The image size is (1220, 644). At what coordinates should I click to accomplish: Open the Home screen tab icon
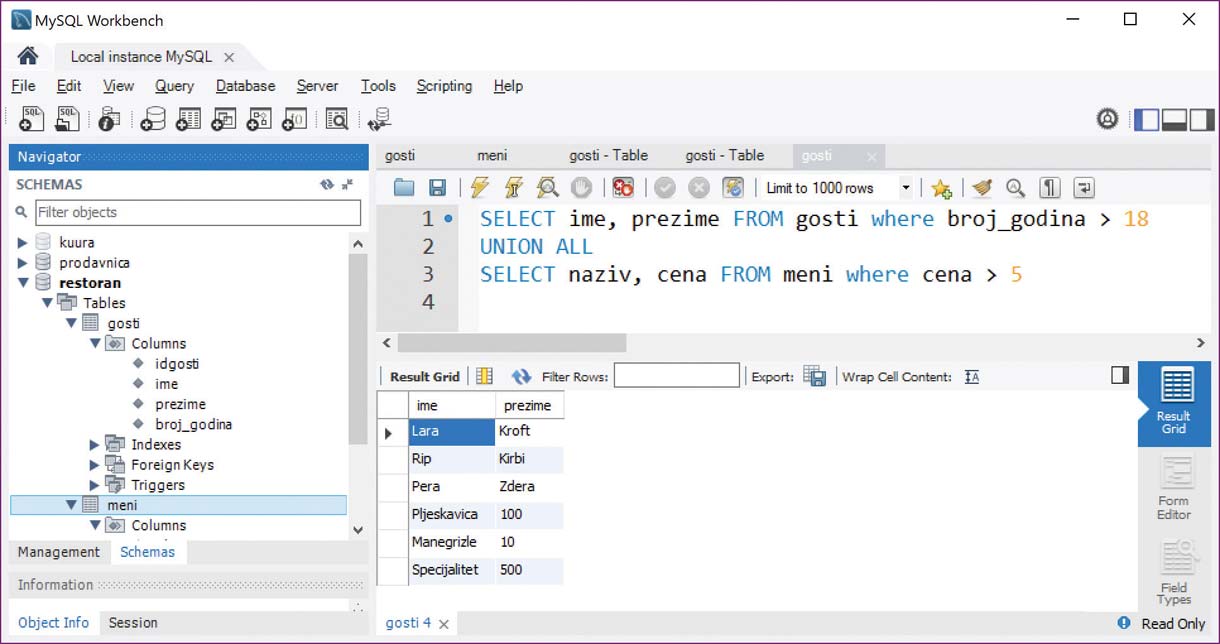pos(28,56)
